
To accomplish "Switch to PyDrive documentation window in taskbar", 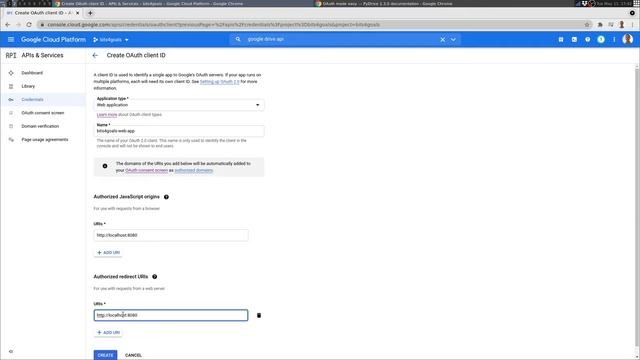I will coord(384,3).
